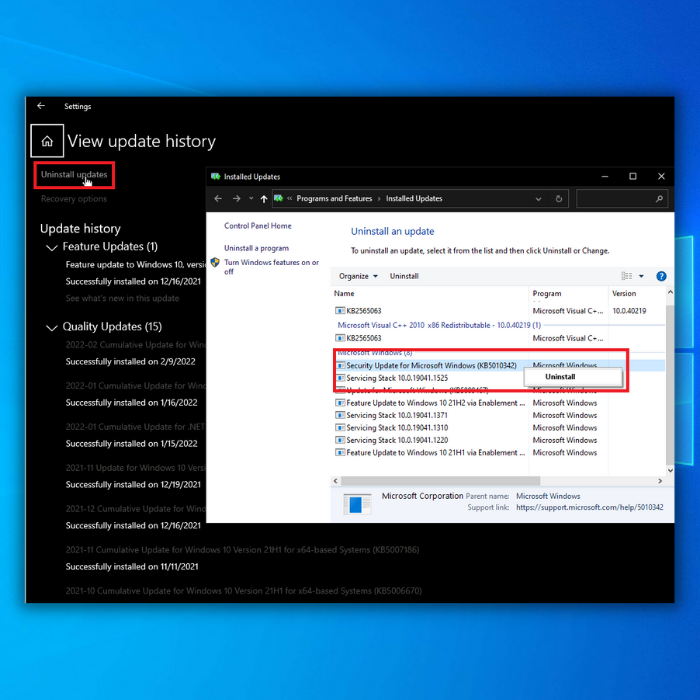Sort by the Program column header
700x700 pixels.
547,294
